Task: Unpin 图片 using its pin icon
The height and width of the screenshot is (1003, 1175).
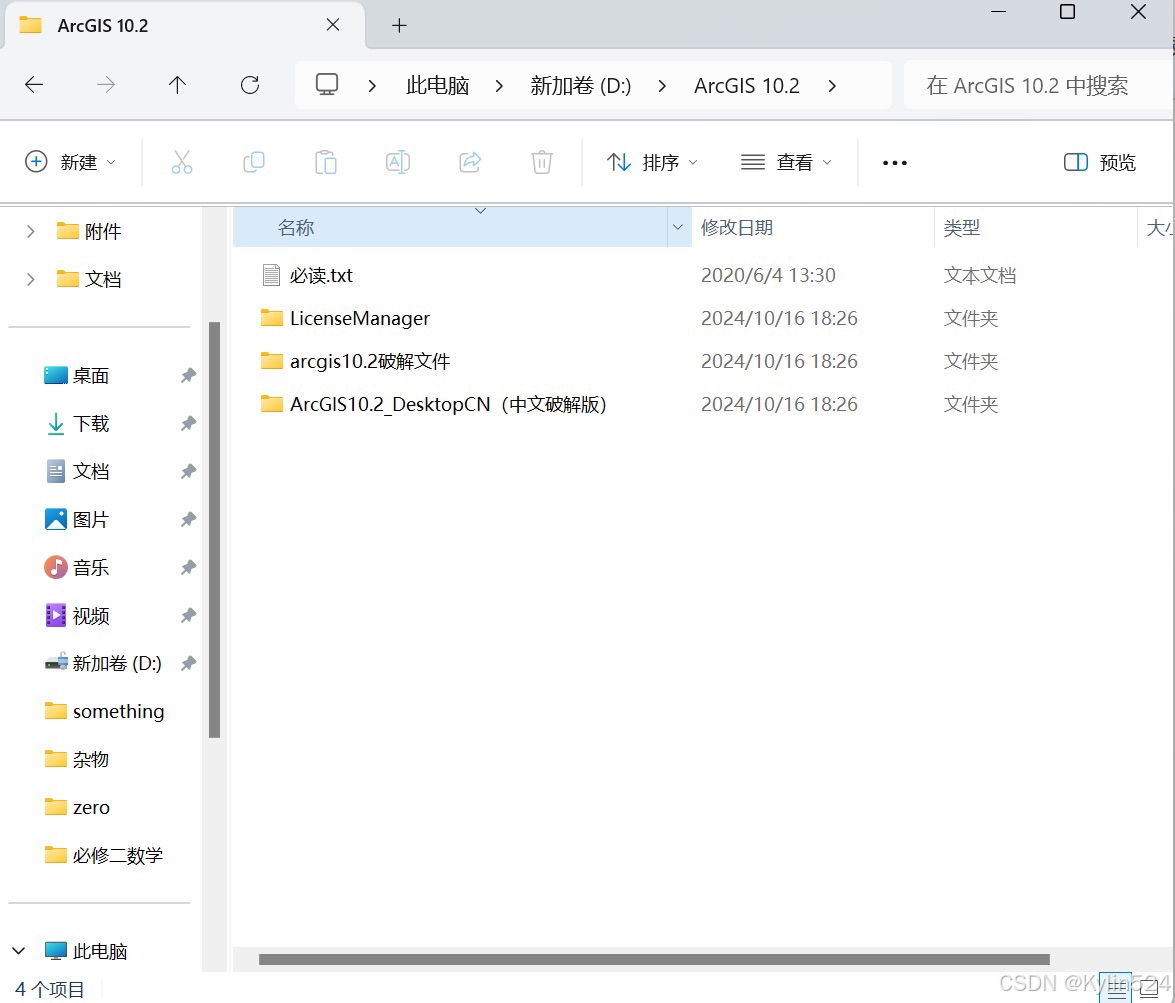Action: pos(188,519)
